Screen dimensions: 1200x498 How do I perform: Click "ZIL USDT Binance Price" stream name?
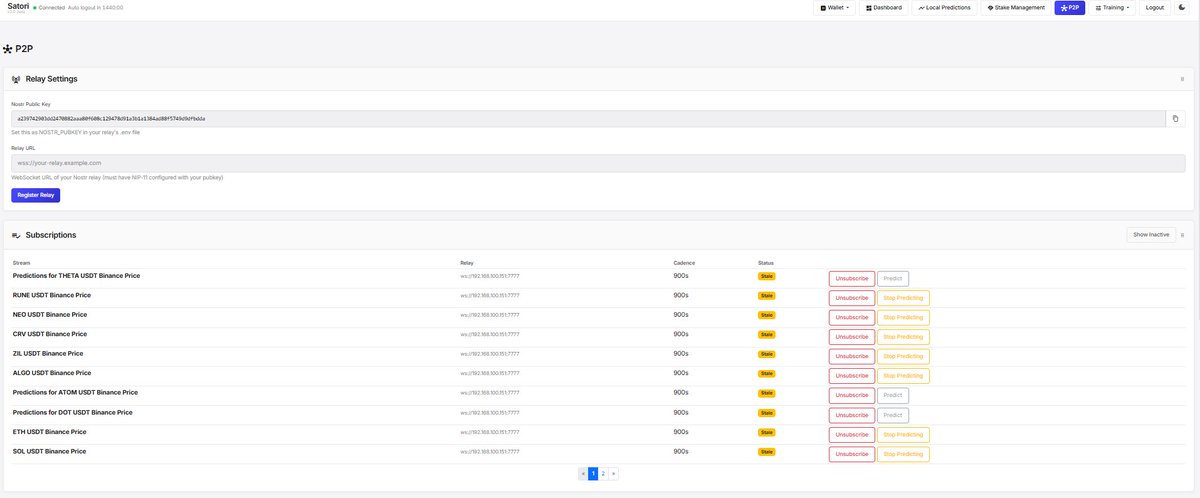[x=48, y=353]
